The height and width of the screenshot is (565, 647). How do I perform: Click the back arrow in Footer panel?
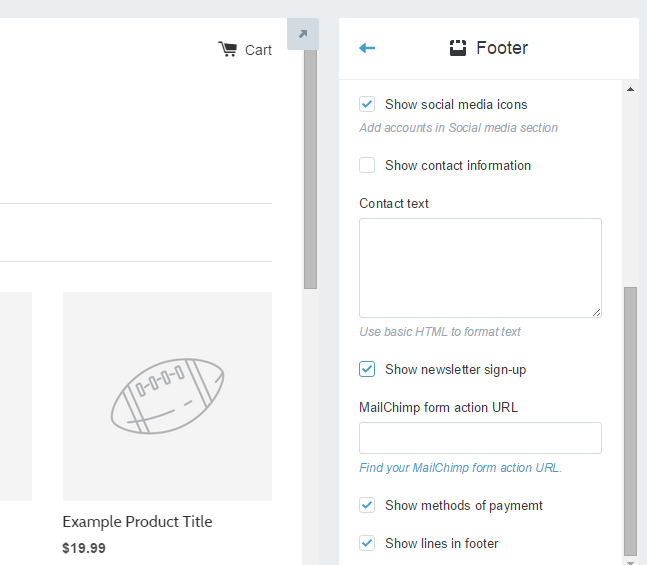367,48
